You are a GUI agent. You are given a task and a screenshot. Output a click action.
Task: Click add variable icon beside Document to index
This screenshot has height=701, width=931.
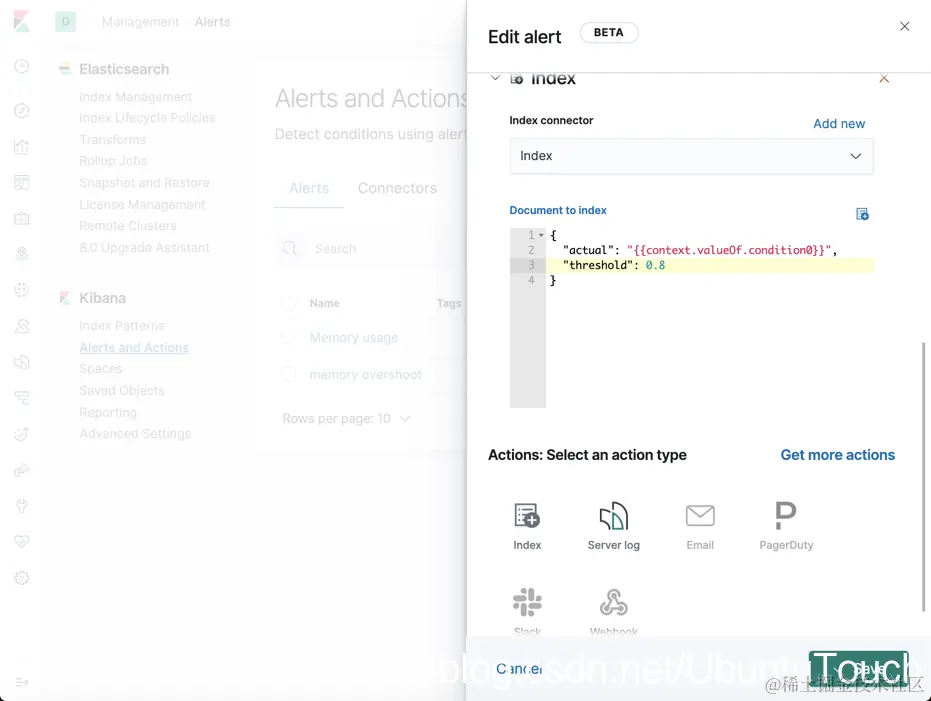pyautogui.click(x=862, y=214)
